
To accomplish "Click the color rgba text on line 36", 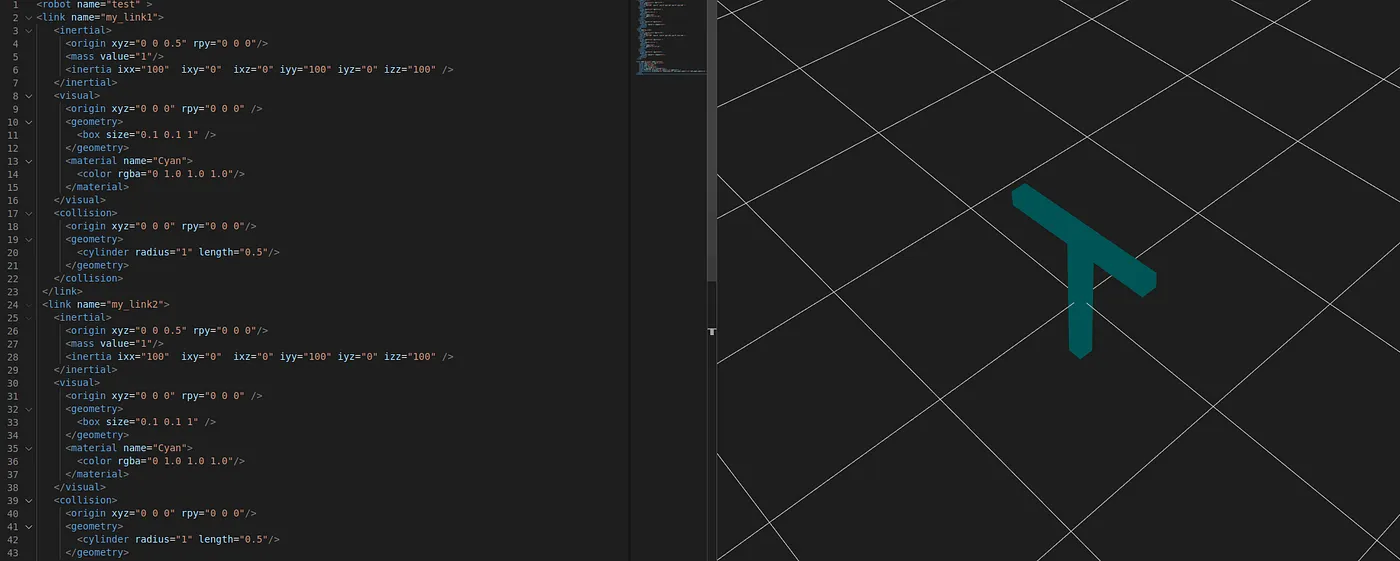I will pos(161,461).
